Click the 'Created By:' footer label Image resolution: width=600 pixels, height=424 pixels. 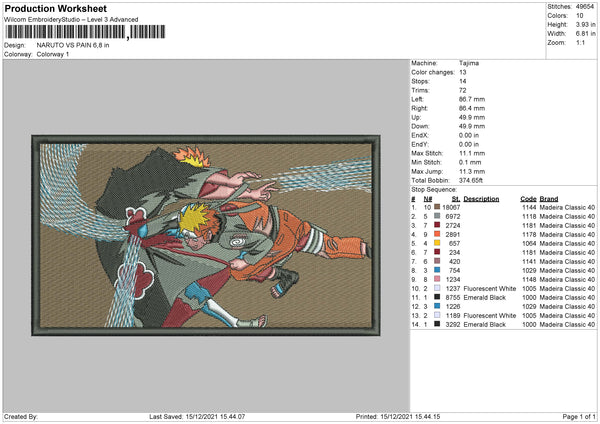(21, 417)
